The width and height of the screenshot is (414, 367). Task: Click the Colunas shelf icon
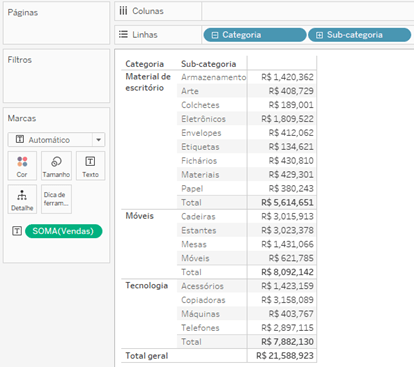pyautogui.click(x=123, y=11)
